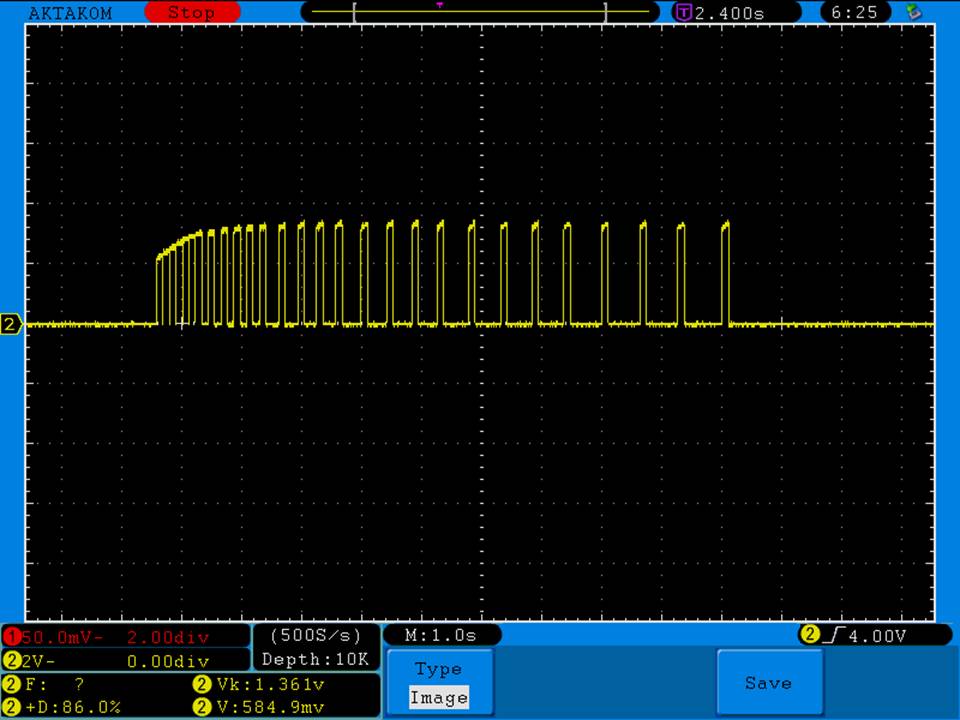Open the Type selector showing Image
This screenshot has height=720, width=960.
coord(438,683)
